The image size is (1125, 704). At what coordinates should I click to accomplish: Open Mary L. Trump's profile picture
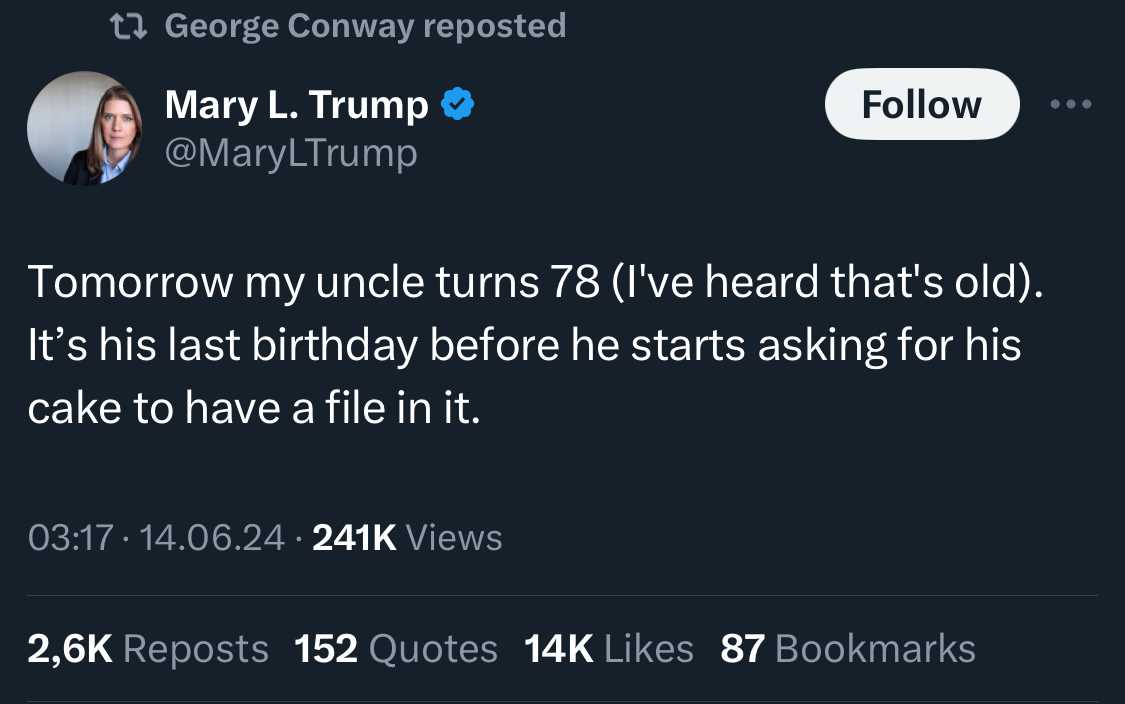(84, 128)
